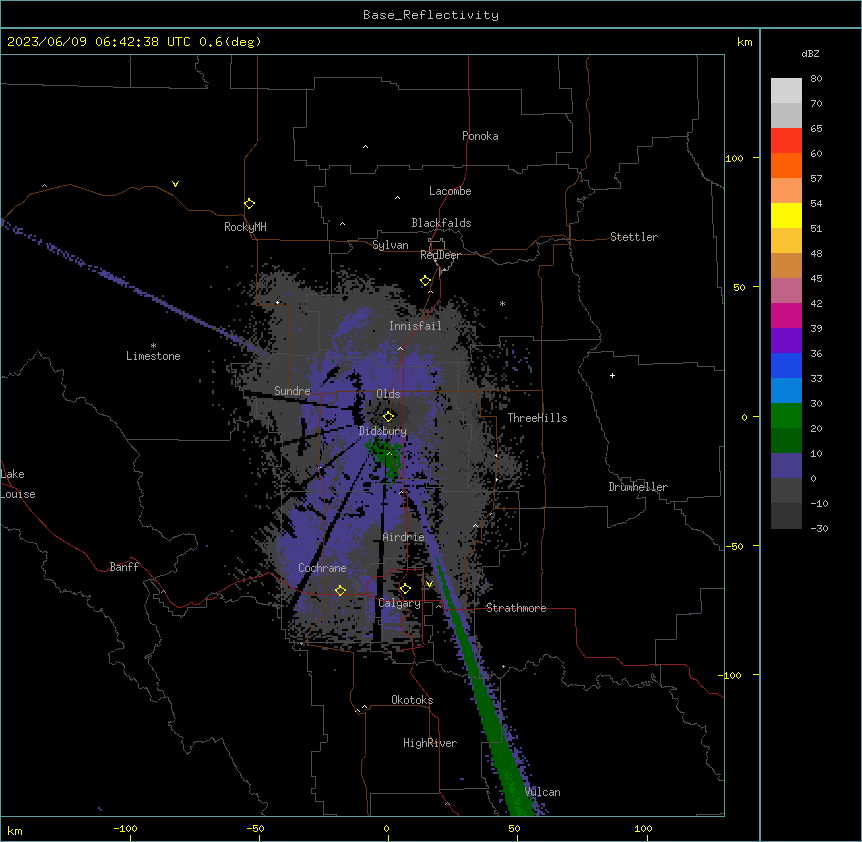This screenshot has width=862, height=842.
Task: Click the -100 tick on the bottom axis
Action: click(125, 828)
